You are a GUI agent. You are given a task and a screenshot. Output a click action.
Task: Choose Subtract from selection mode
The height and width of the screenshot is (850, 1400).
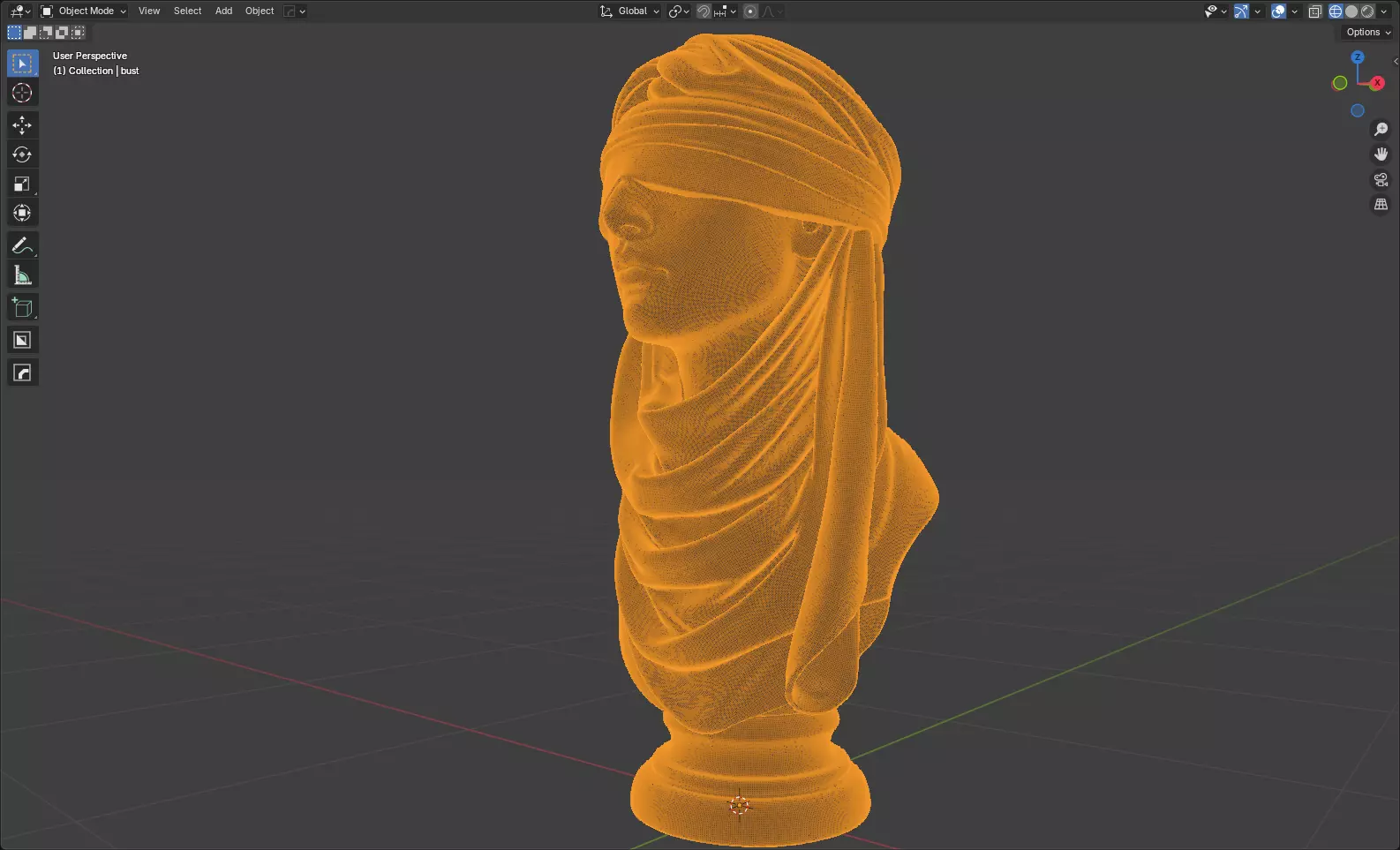coord(46,33)
